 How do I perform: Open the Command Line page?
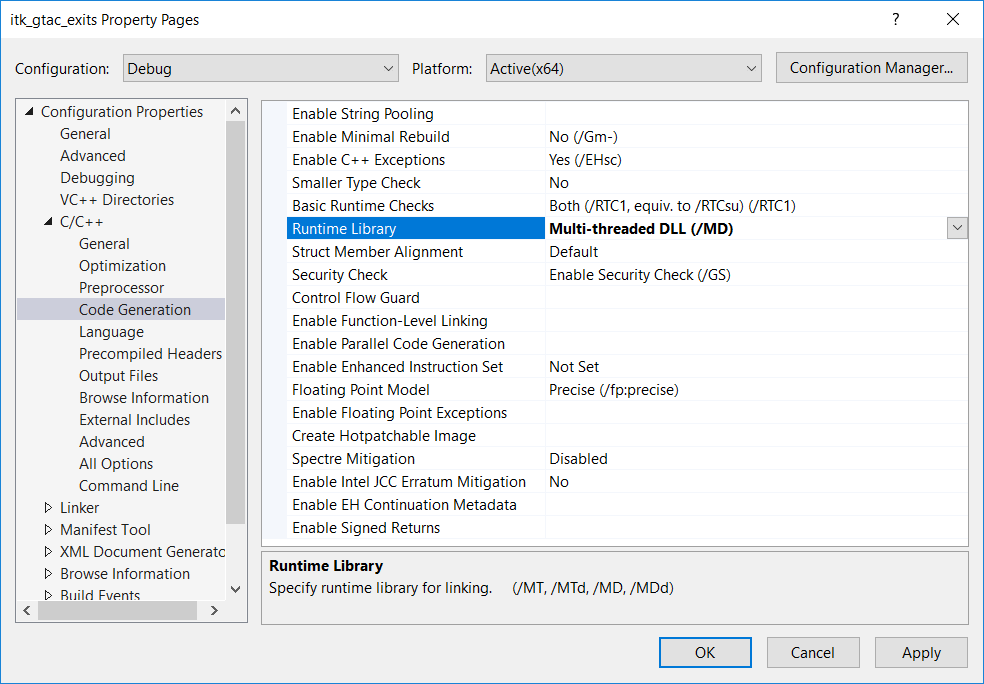click(129, 486)
